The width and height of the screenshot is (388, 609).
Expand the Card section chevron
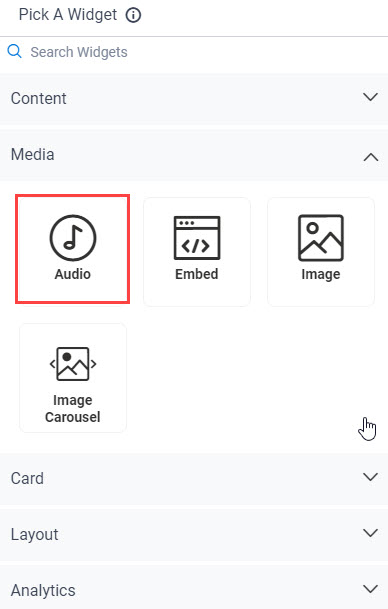pyautogui.click(x=371, y=477)
